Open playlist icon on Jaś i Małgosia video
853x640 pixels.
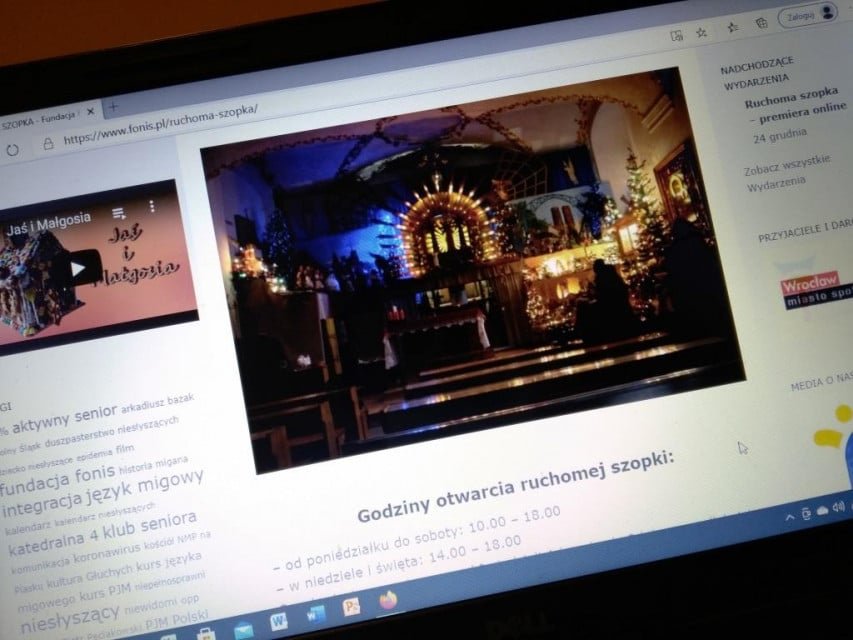click(118, 213)
